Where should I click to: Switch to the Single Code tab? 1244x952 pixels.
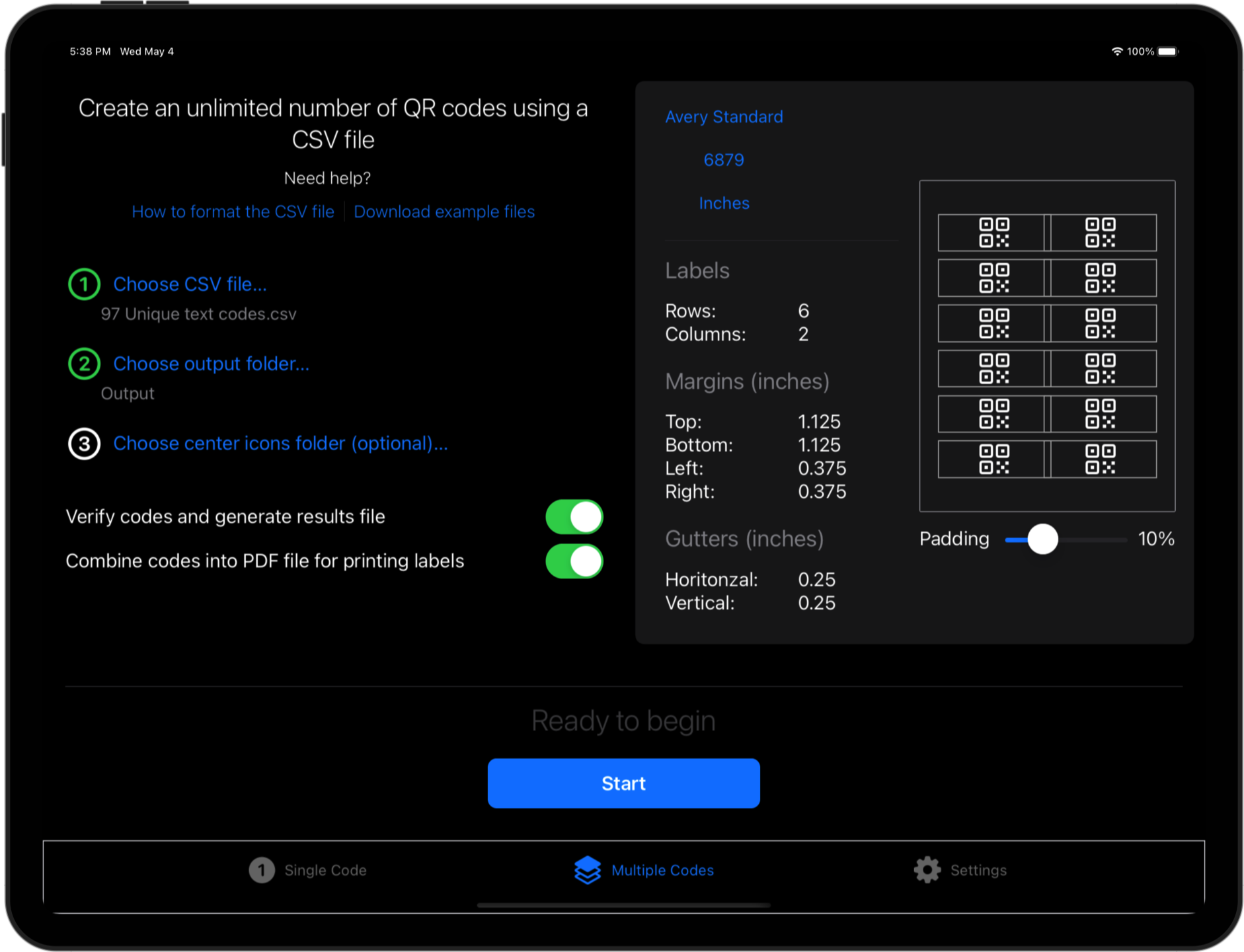click(308, 870)
